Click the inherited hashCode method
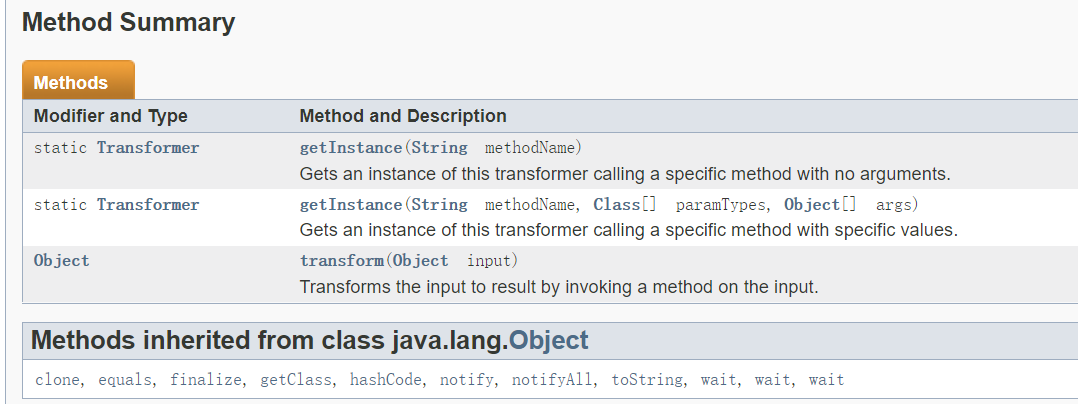The height and width of the screenshot is (404, 1078). click(x=385, y=380)
